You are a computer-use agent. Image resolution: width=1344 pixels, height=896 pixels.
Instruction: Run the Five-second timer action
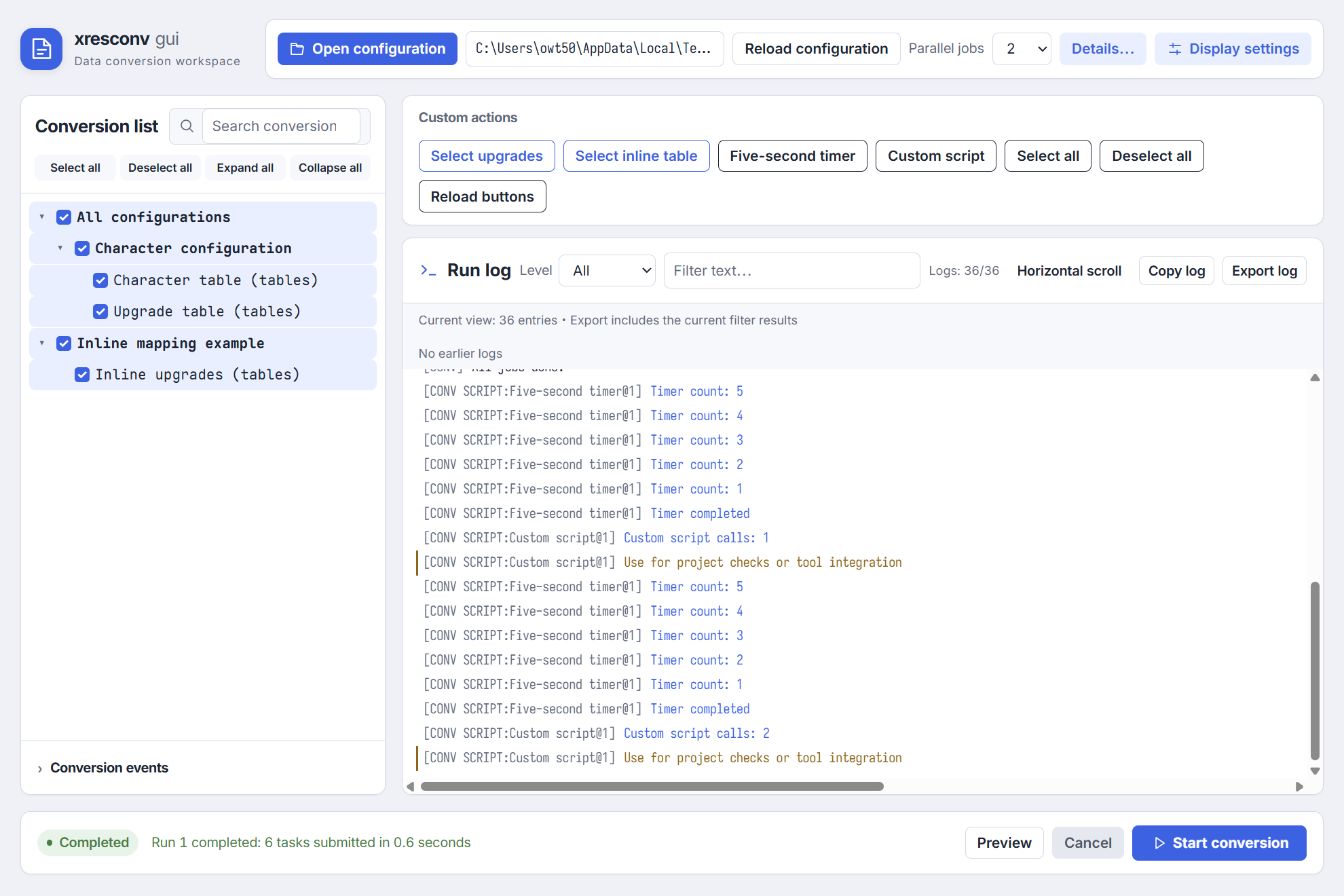(x=792, y=156)
